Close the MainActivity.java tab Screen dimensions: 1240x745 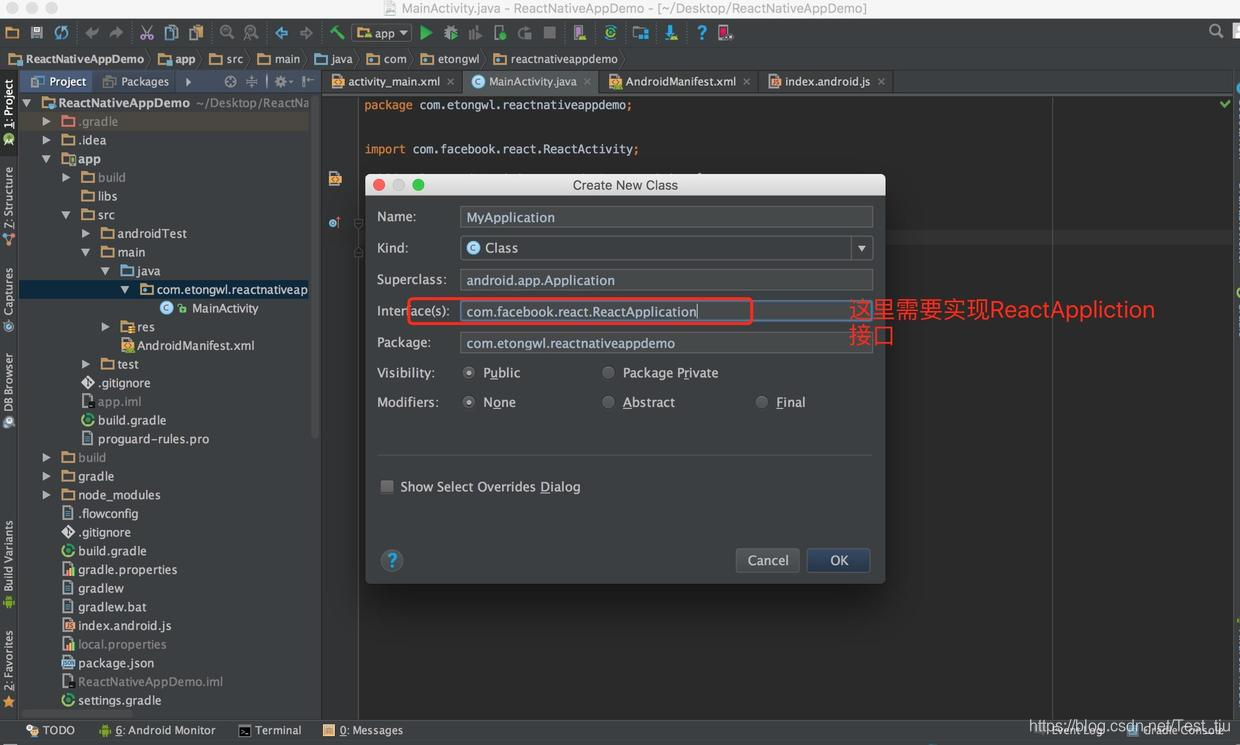[x=587, y=82]
